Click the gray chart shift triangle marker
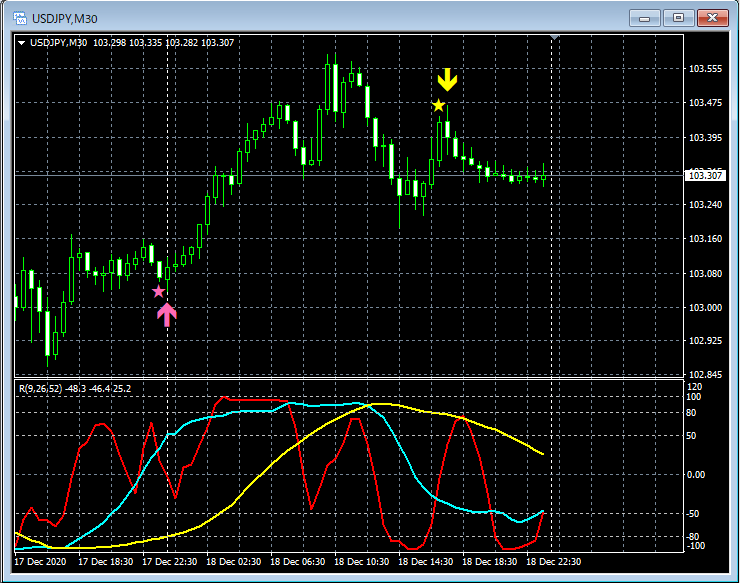Image resolution: width=741 pixels, height=583 pixels. (556, 38)
